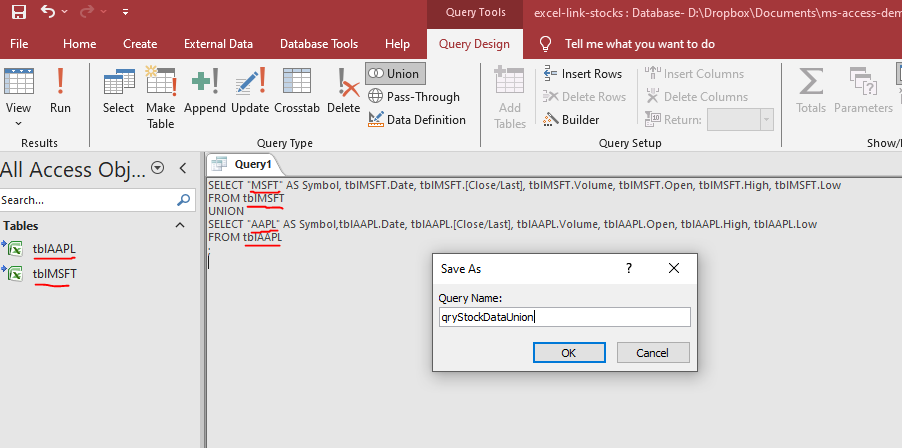
Task: Open the All Access Objects navigation menu
Action: (157, 168)
